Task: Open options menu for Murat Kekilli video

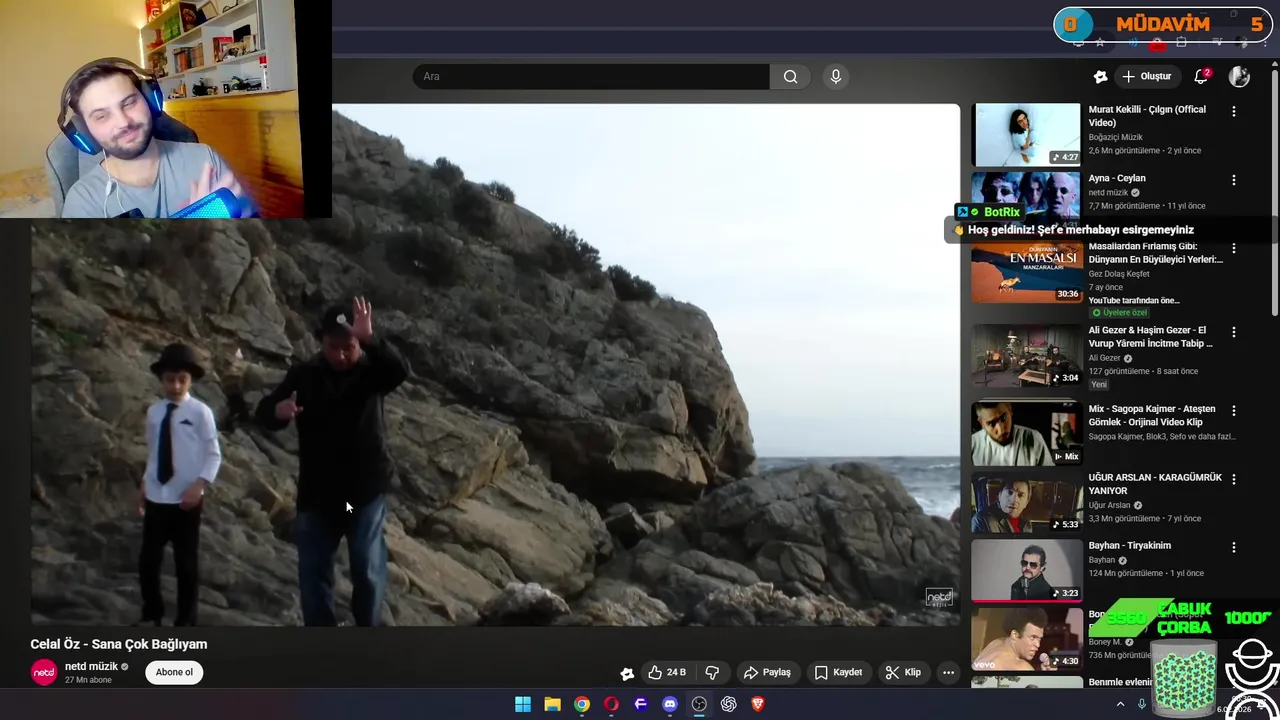Action: [1233, 111]
